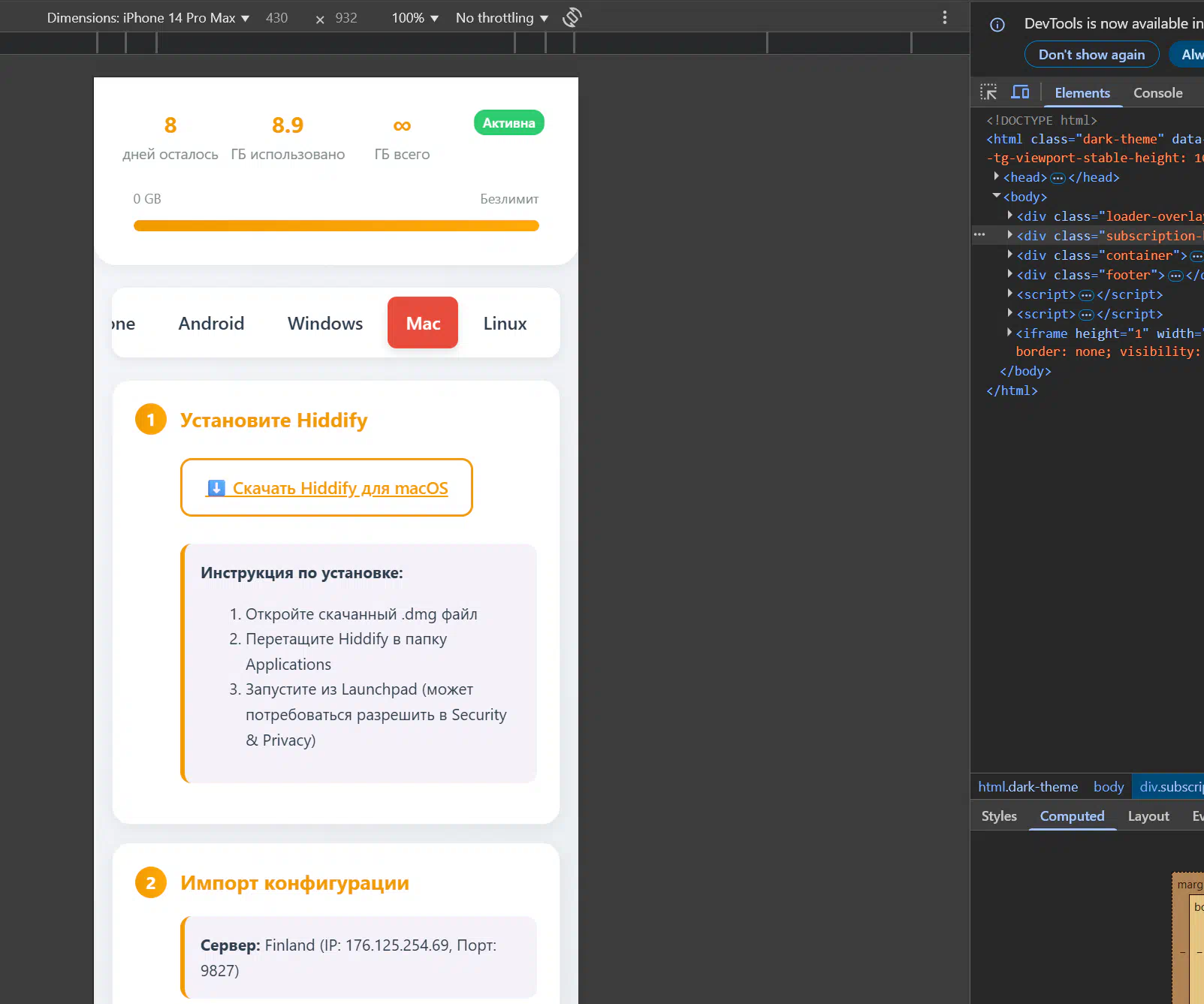
Task: Click the Инструкция по установке heading
Action: (301, 572)
